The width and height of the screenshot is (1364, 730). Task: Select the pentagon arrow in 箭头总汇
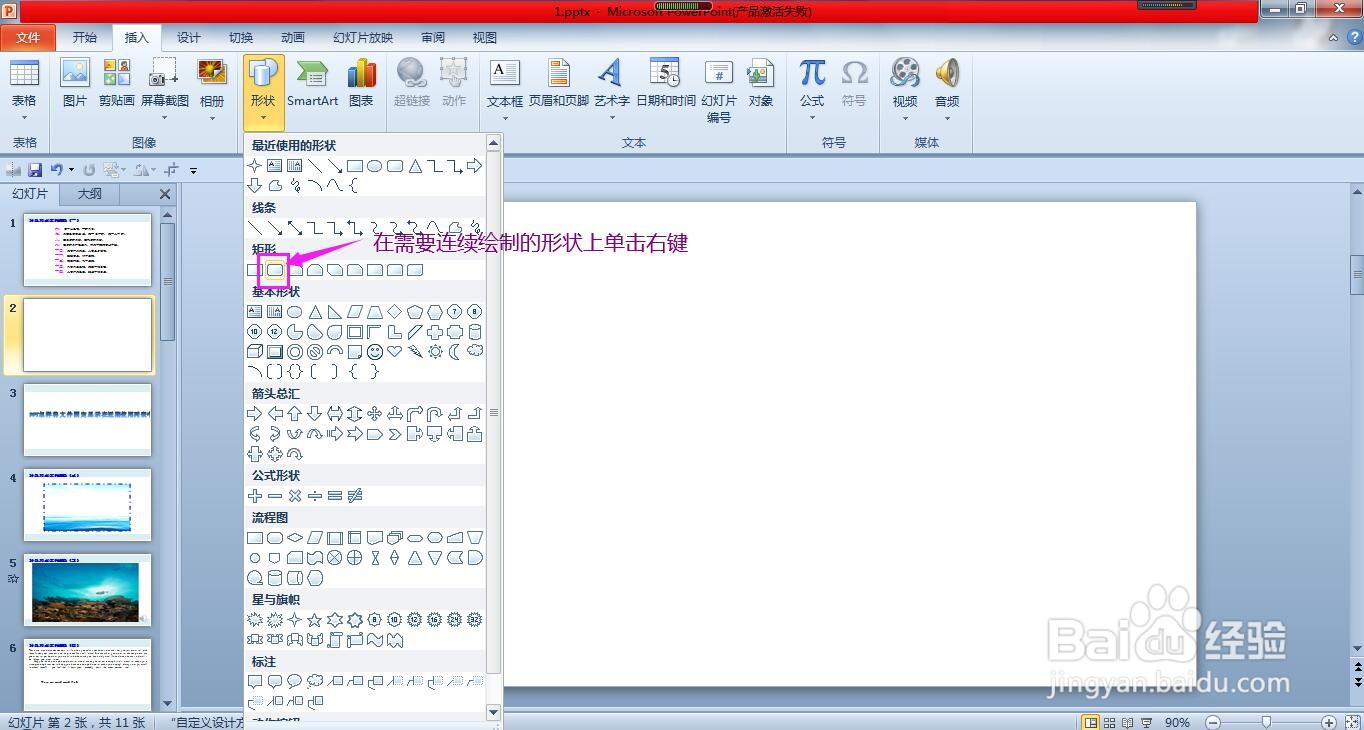pyautogui.click(x=375, y=434)
